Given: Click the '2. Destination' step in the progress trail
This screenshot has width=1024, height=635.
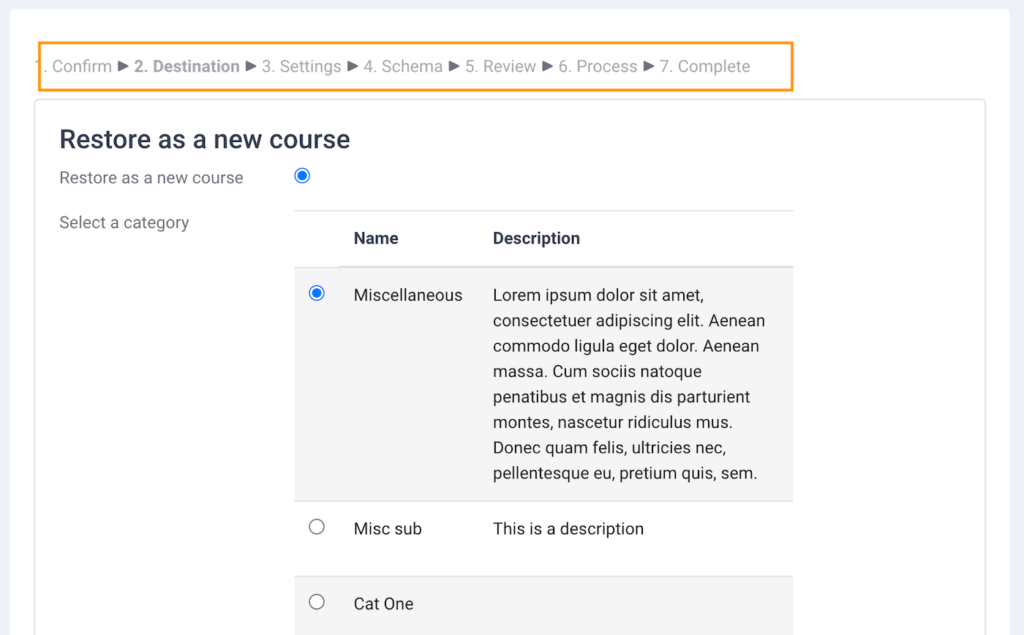Looking at the screenshot, I should 187,67.
